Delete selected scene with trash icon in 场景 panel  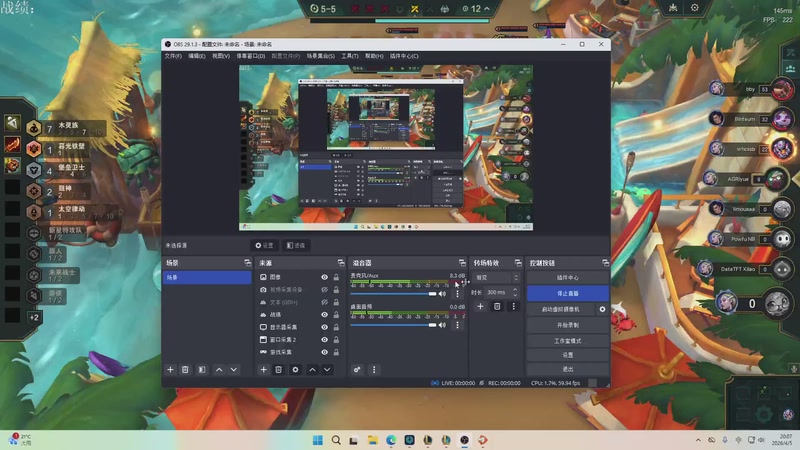[x=185, y=369]
